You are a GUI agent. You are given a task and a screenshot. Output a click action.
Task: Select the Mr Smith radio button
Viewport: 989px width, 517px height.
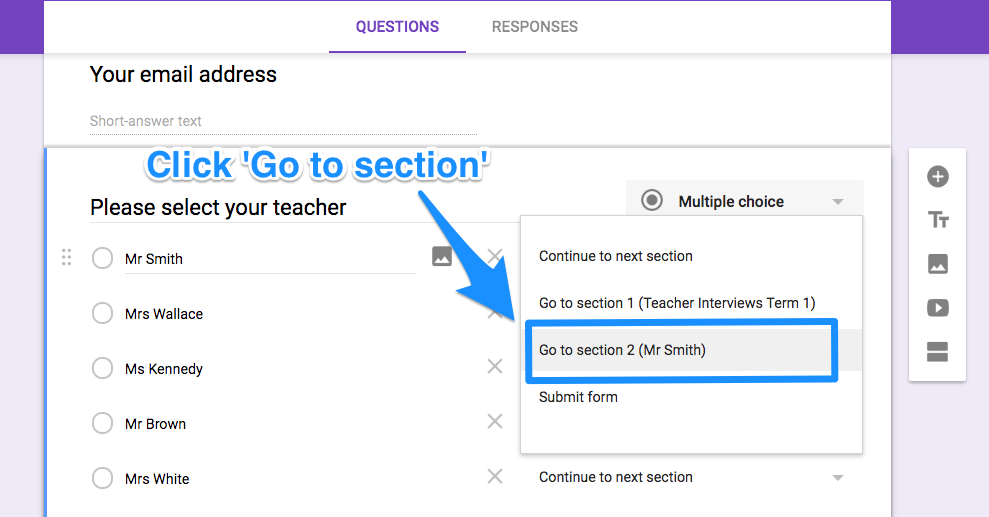click(x=102, y=258)
